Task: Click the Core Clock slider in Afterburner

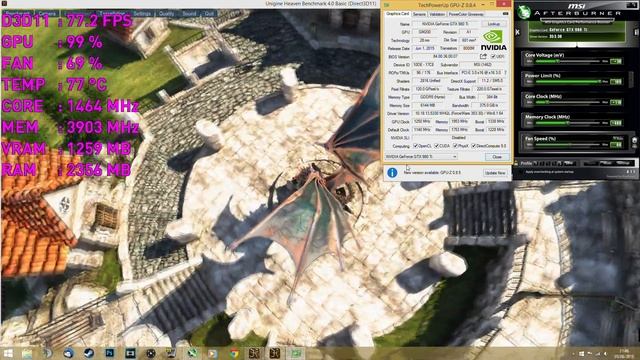Action: click(x=568, y=102)
